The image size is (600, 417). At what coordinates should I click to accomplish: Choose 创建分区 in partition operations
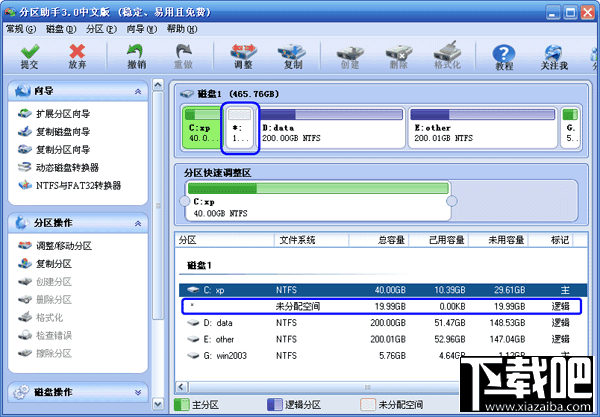[45, 282]
